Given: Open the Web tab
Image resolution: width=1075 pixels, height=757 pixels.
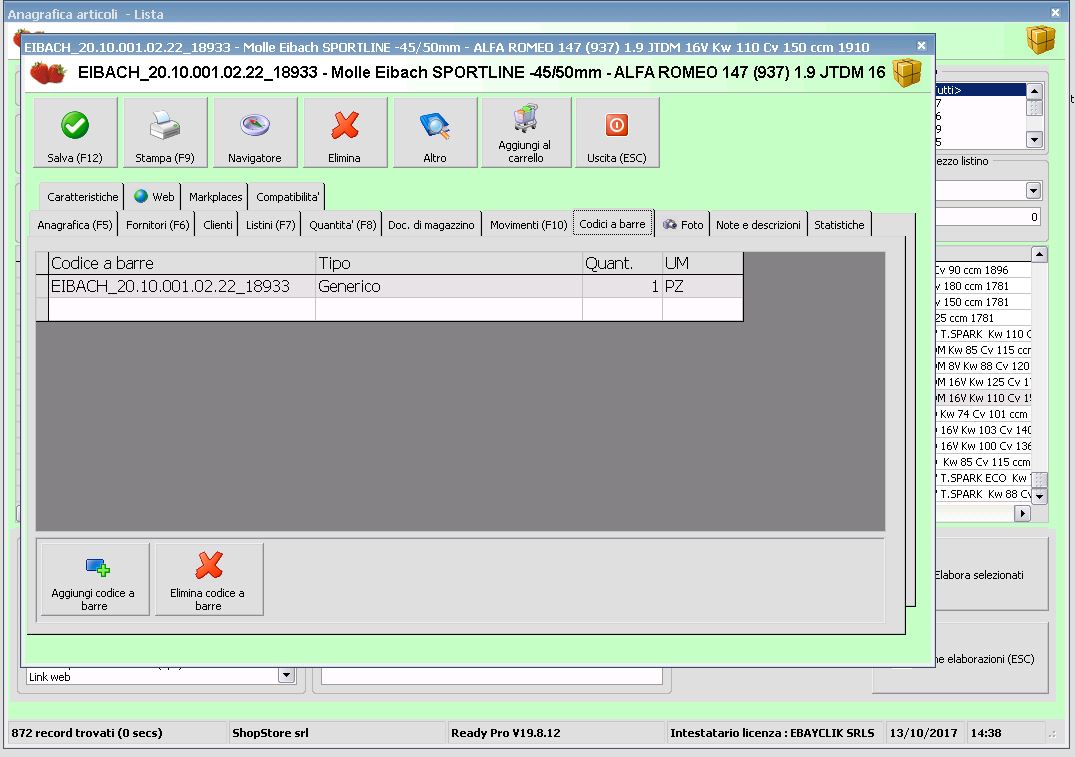Looking at the screenshot, I should pos(154,197).
